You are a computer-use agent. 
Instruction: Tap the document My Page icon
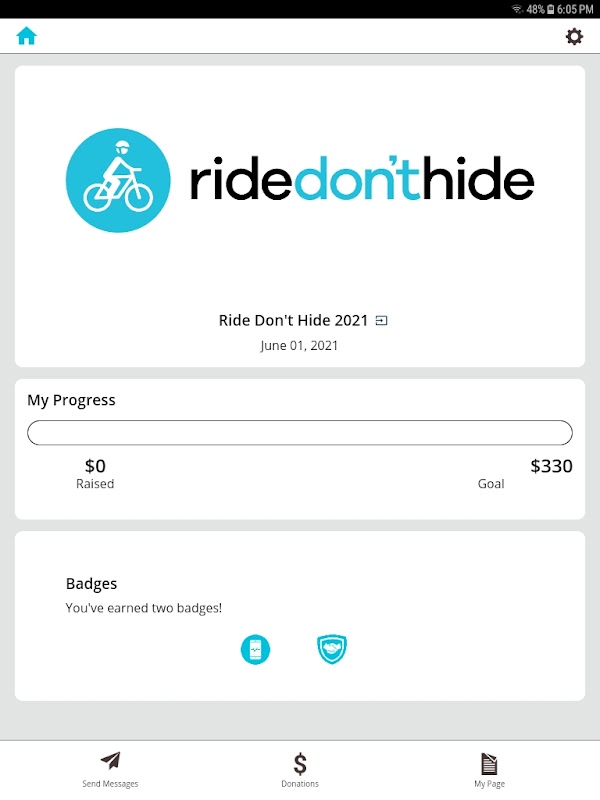pyautogui.click(x=489, y=763)
